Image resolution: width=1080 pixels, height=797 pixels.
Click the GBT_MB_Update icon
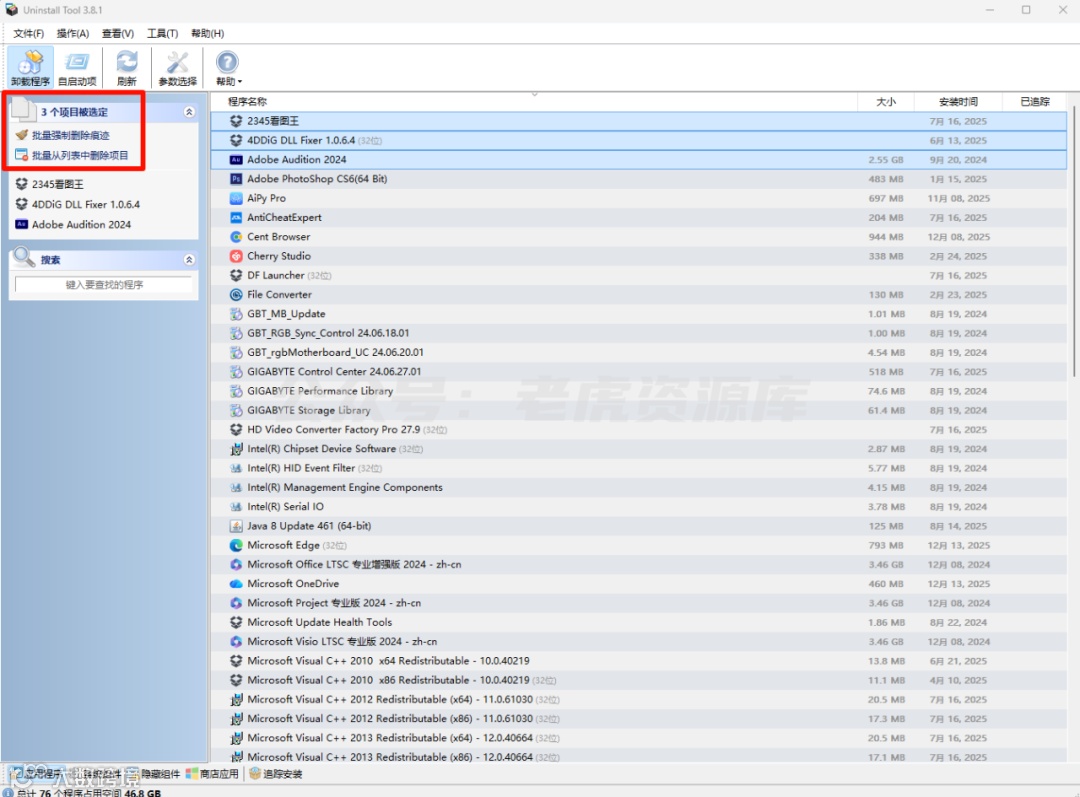point(236,314)
